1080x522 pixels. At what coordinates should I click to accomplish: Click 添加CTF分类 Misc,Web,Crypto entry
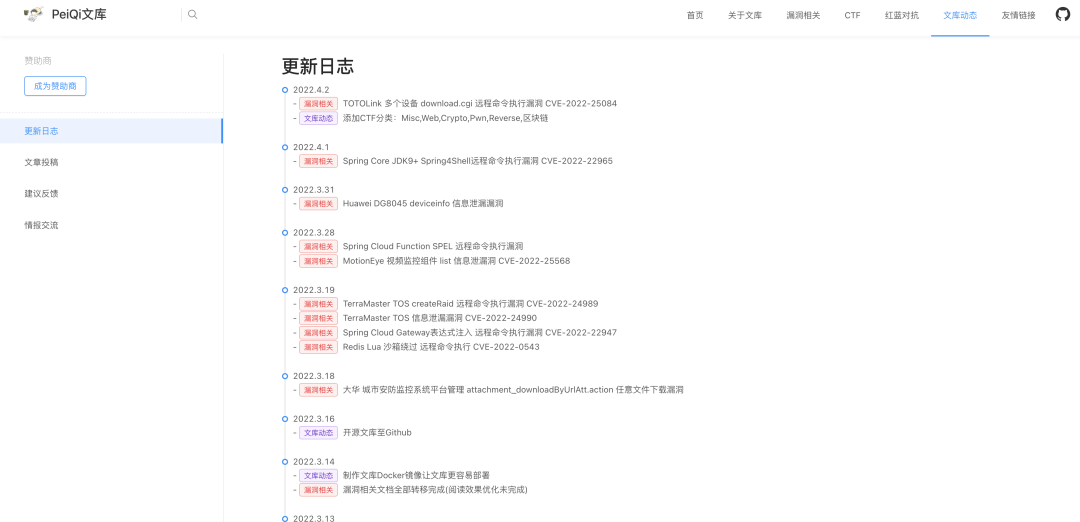pos(446,118)
